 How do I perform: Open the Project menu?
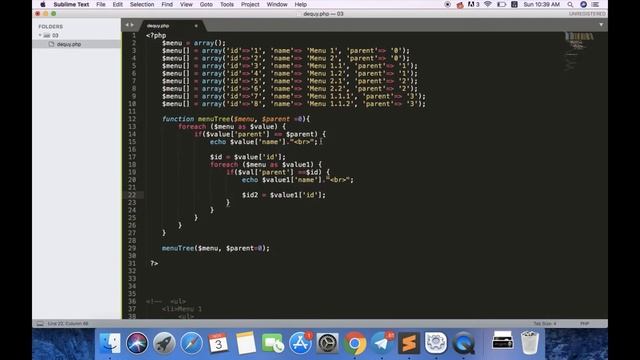point(250,4)
